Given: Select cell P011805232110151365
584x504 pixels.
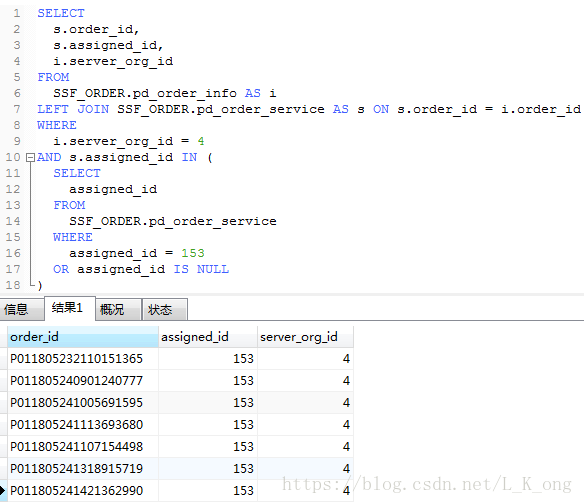Looking at the screenshot, I should pyautogui.click(x=83, y=359).
